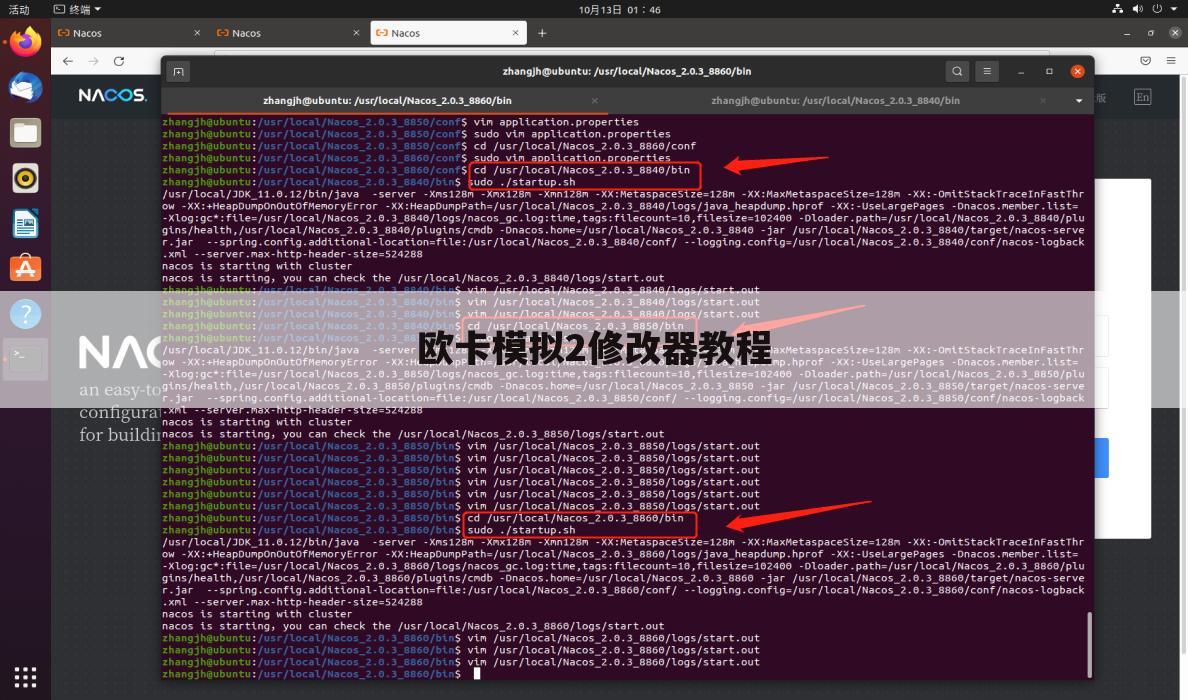Viewport: 1188px width, 700px height.
Task: Switch to the second Nacos browser tab
Action: point(289,33)
